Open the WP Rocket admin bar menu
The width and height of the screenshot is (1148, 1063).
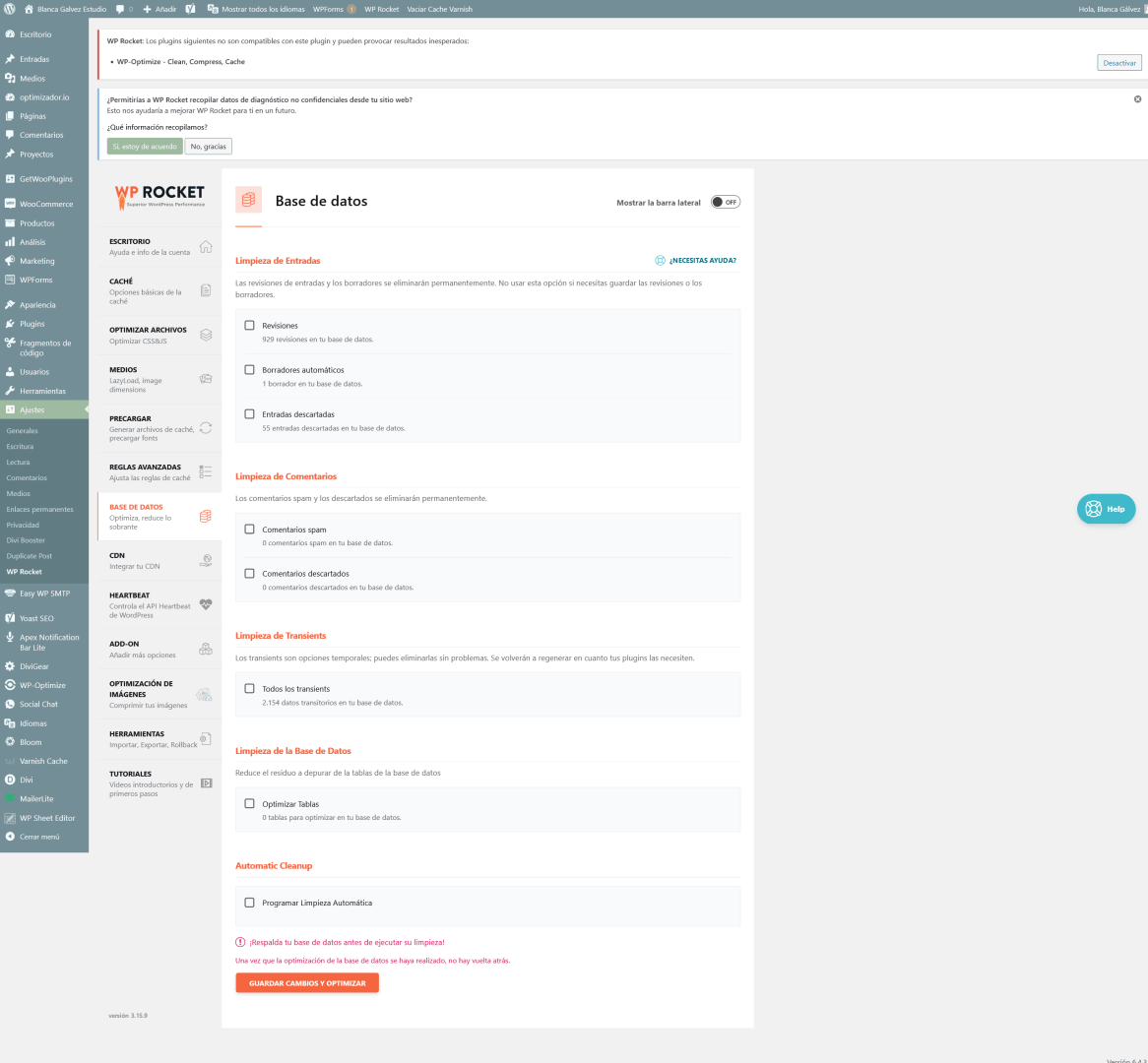point(381,9)
